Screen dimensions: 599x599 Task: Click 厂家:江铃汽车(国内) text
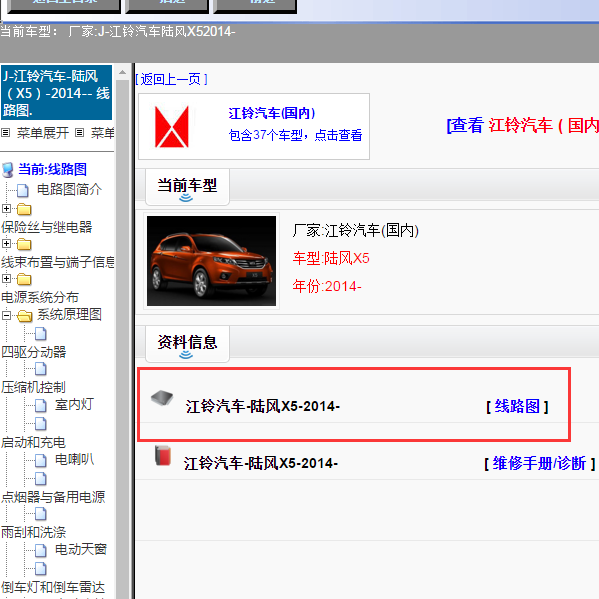coord(356,230)
